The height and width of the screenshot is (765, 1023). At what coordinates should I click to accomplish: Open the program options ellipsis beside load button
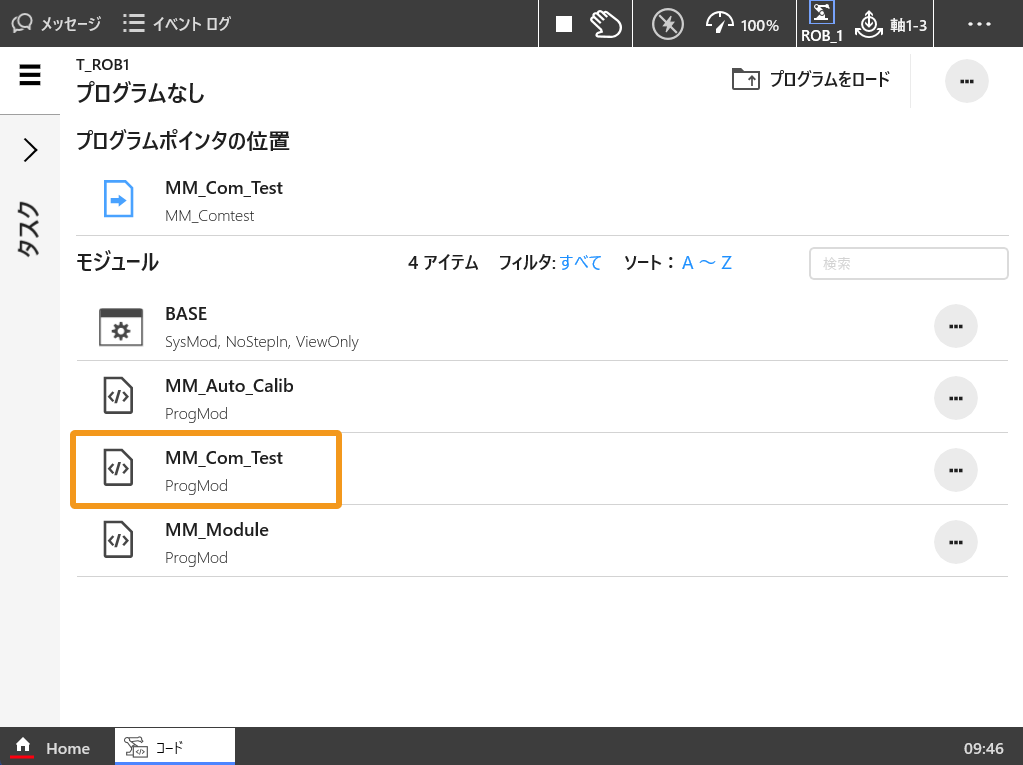pos(966,81)
